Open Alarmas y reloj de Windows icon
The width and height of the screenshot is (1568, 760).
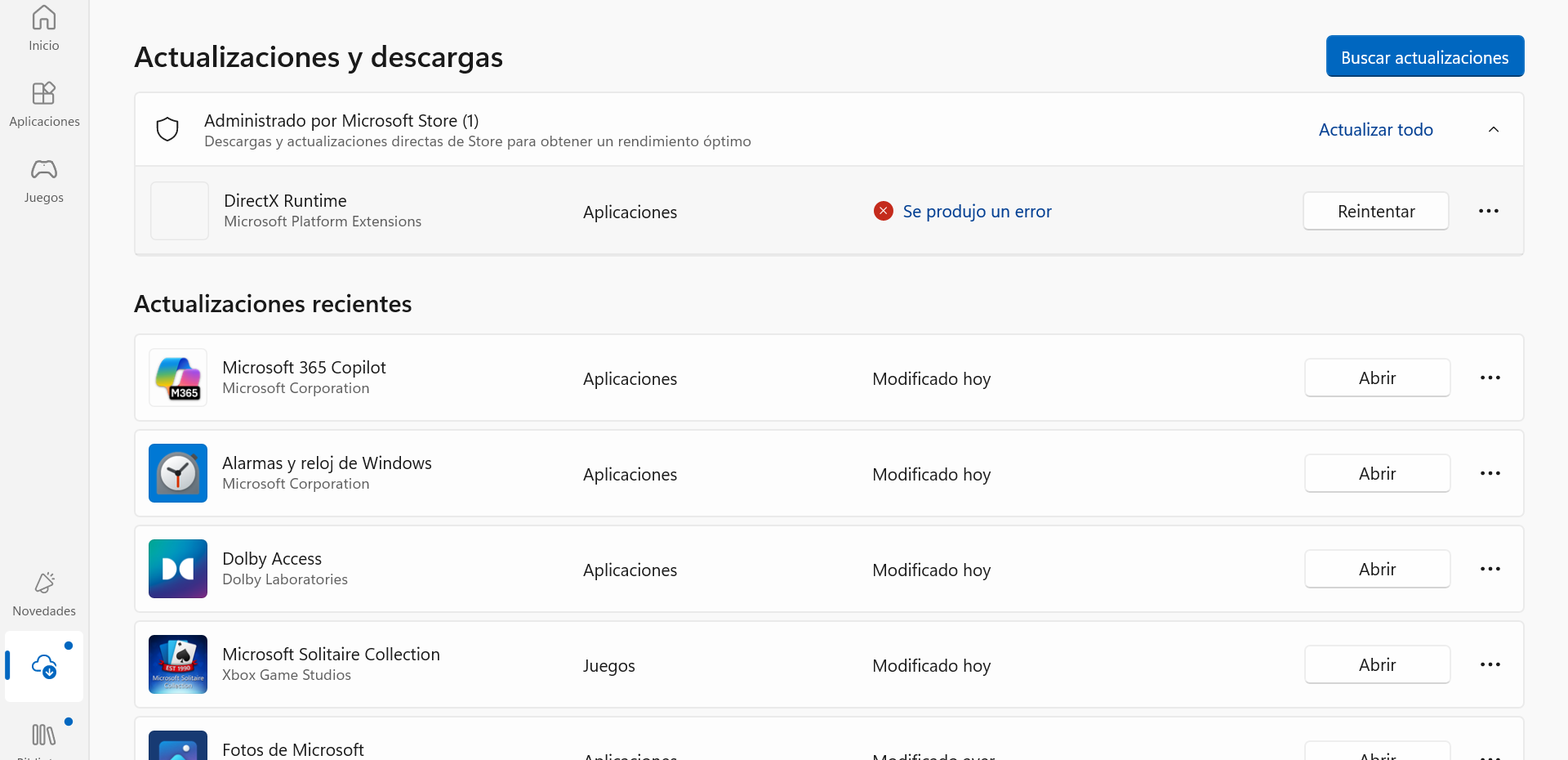click(x=178, y=473)
